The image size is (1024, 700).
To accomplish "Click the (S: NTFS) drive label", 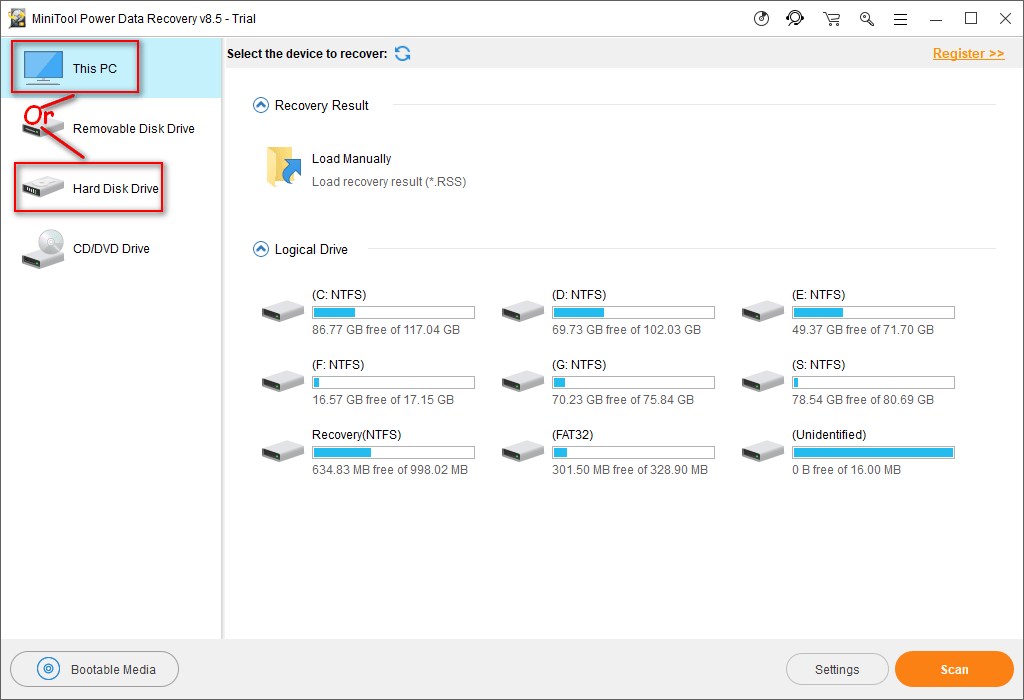I will [818, 364].
